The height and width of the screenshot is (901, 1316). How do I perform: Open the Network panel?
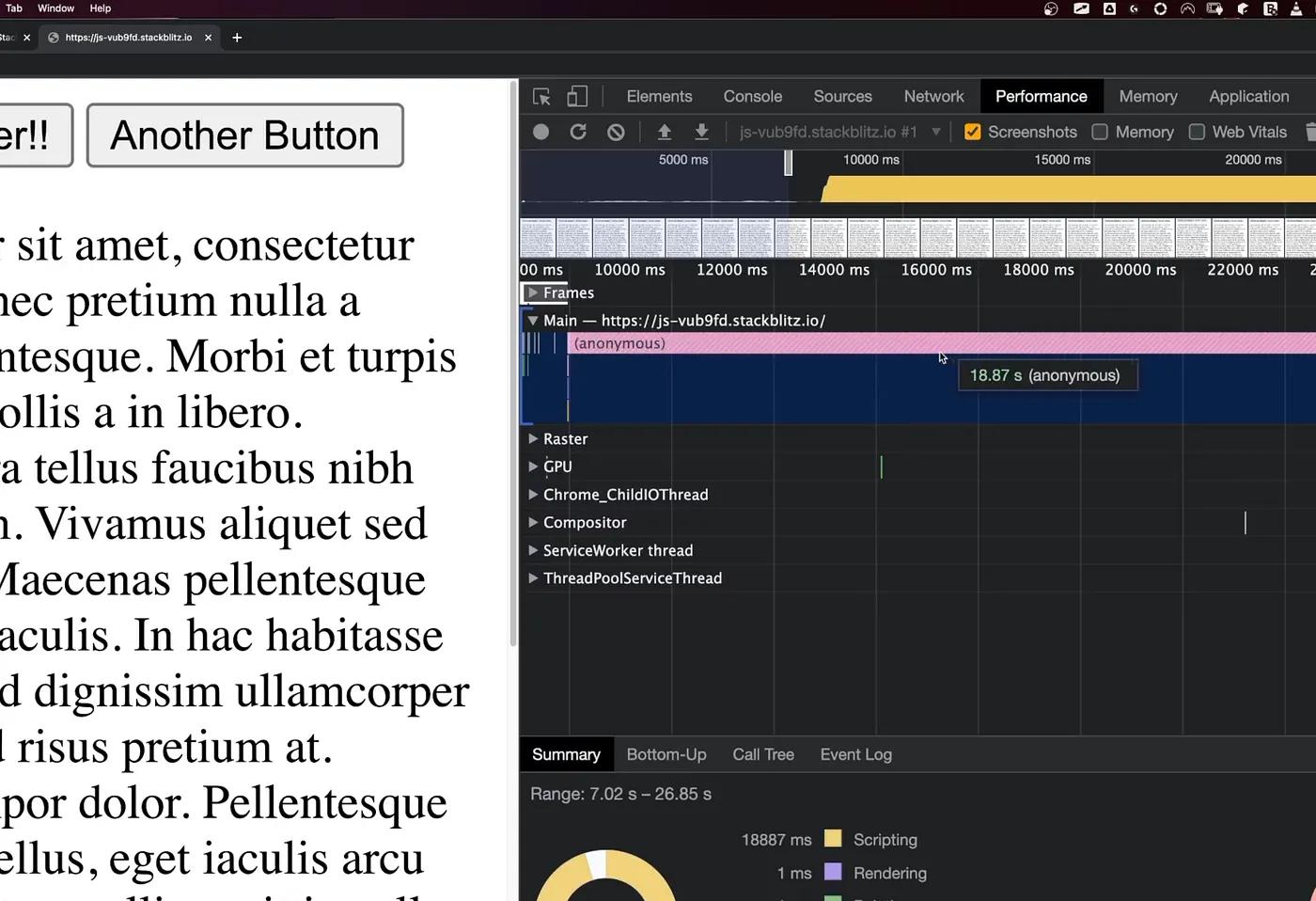(x=933, y=96)
